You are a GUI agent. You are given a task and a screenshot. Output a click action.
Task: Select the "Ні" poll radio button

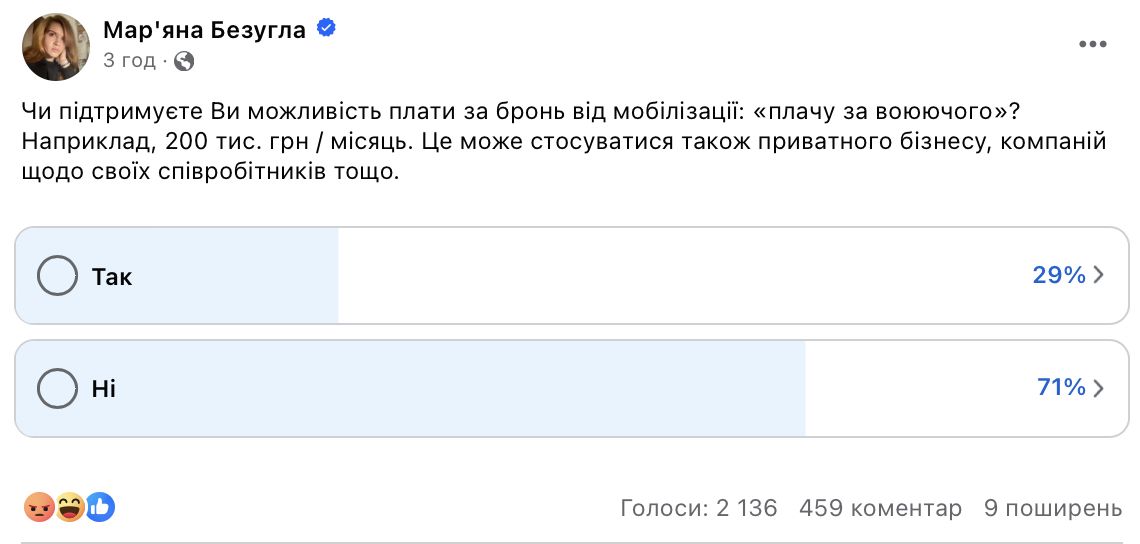(x=57, y=388)
